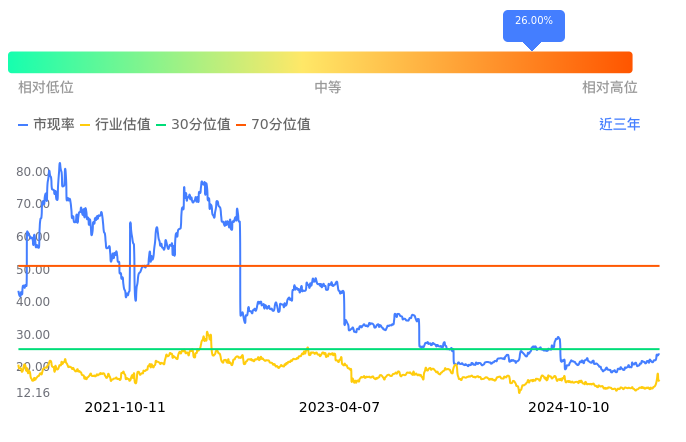Viewport: 686px width, 442px height.
Task: Open the 近三年 time range selector
Action: (x=619, y=125)
